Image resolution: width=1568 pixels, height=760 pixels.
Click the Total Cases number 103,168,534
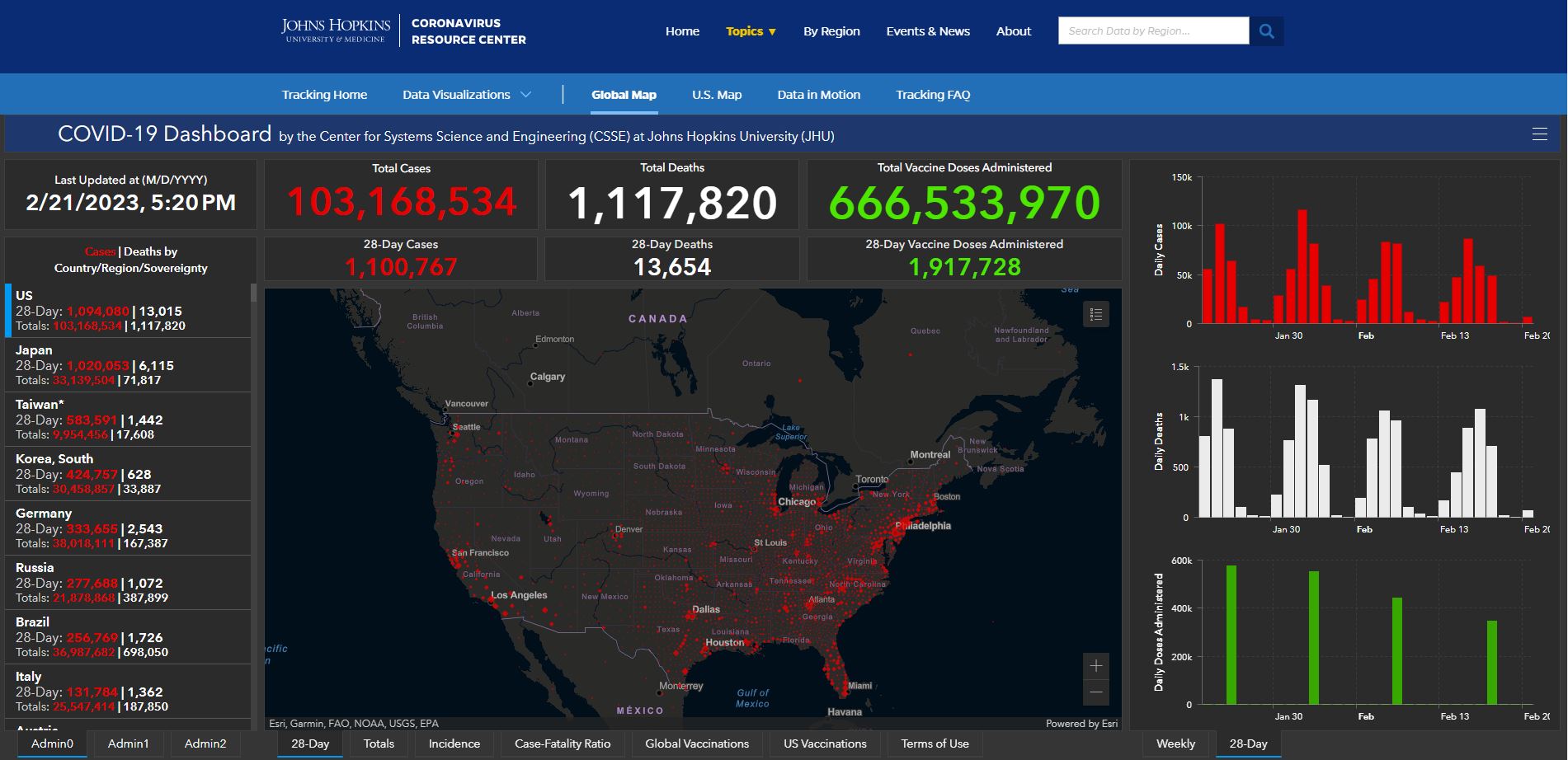click(402, 202)
